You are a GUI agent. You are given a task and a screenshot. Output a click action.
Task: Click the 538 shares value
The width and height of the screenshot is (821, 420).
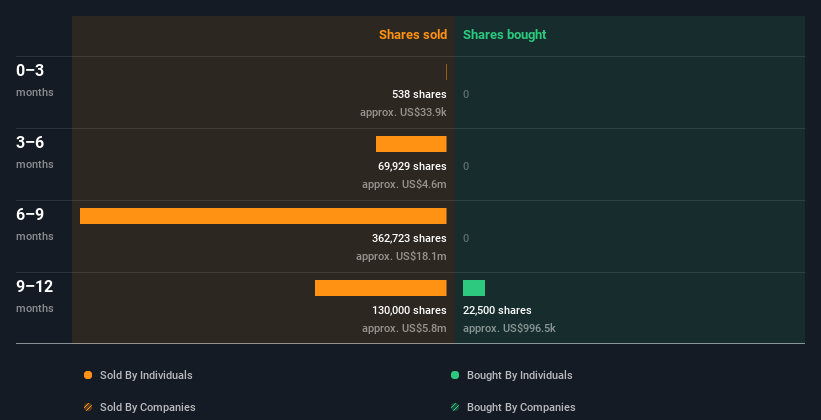point(419,94)
